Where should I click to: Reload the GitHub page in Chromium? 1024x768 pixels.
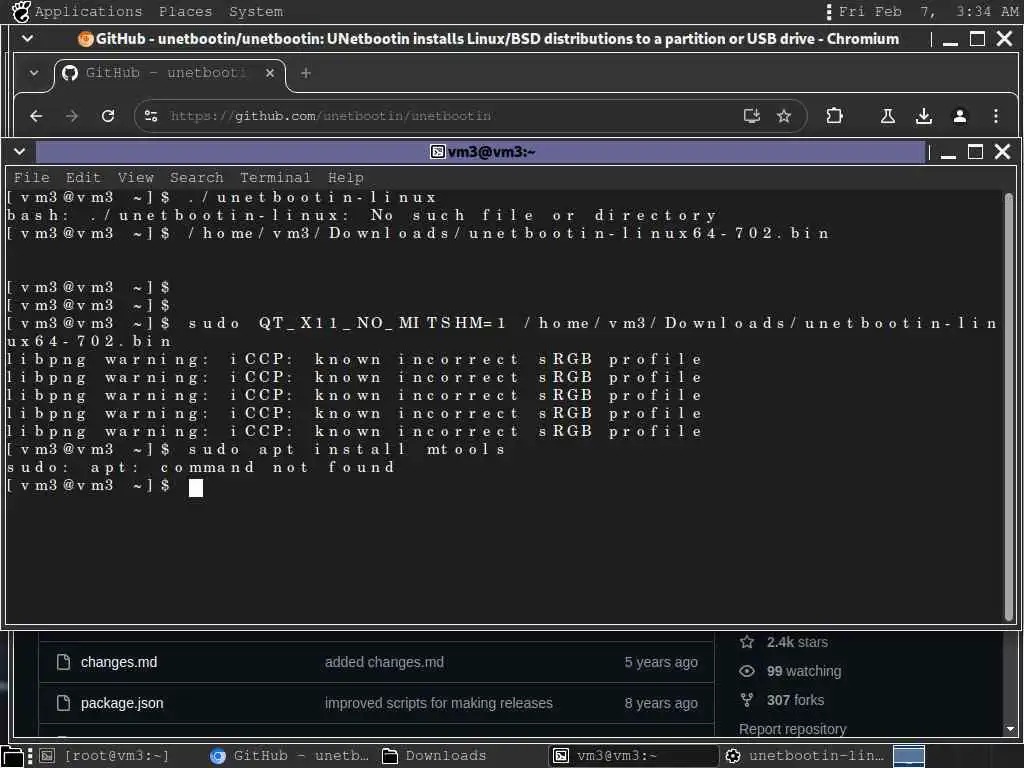108,116
